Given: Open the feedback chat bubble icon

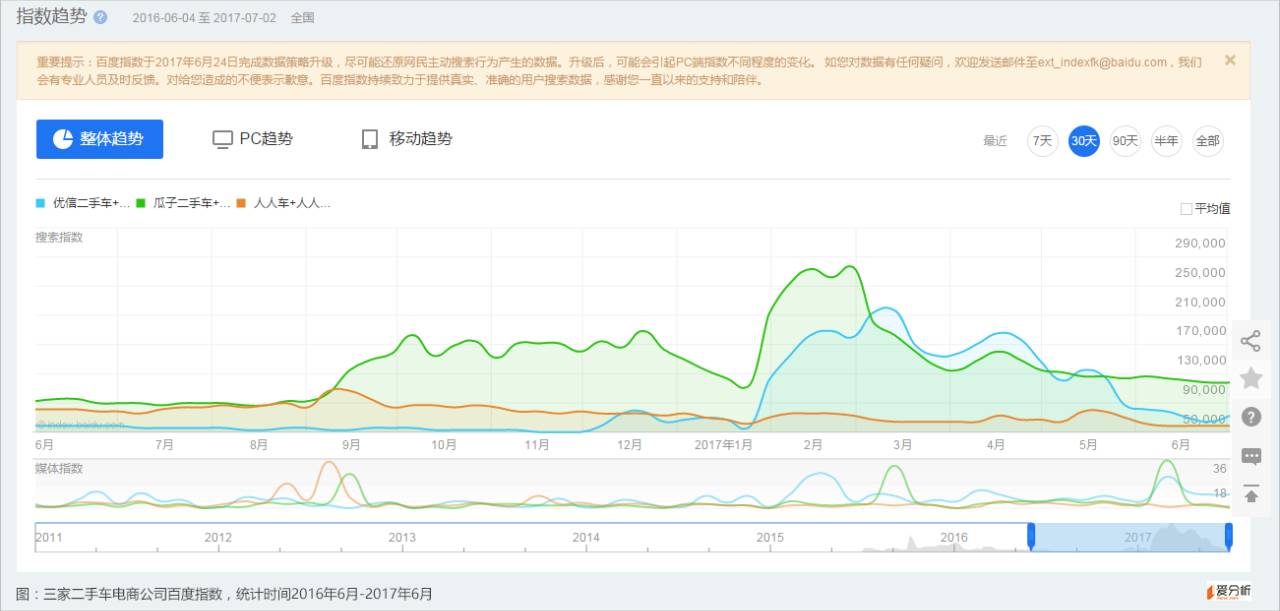Looking at the screenshot, I should 1250,456.
